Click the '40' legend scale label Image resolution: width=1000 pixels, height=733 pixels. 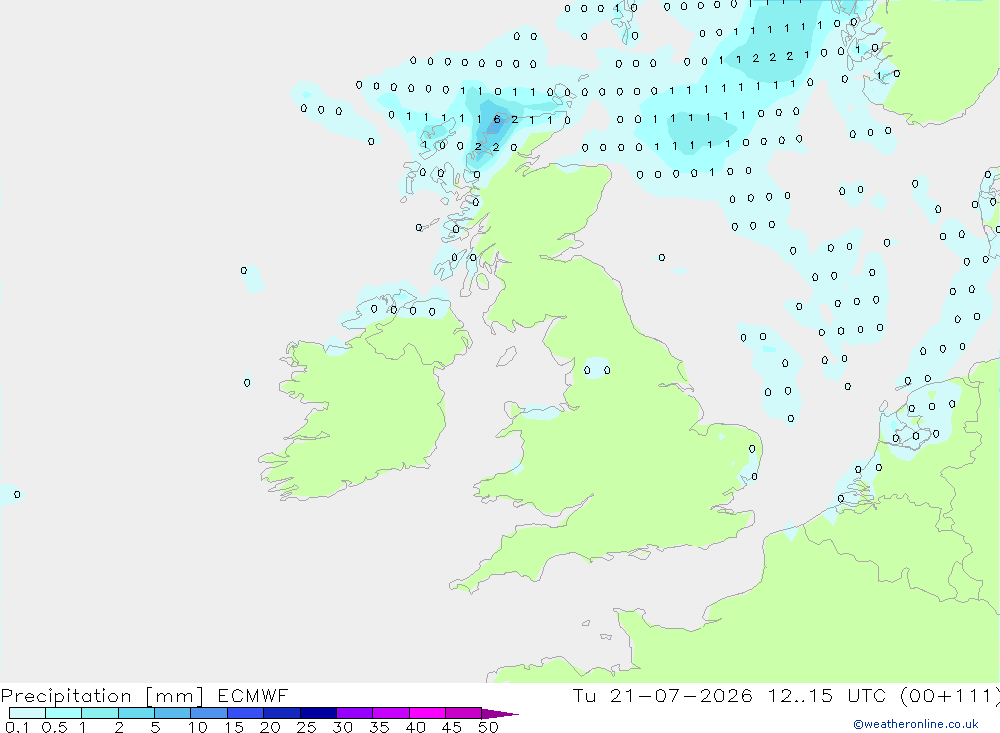pos(415,727)
